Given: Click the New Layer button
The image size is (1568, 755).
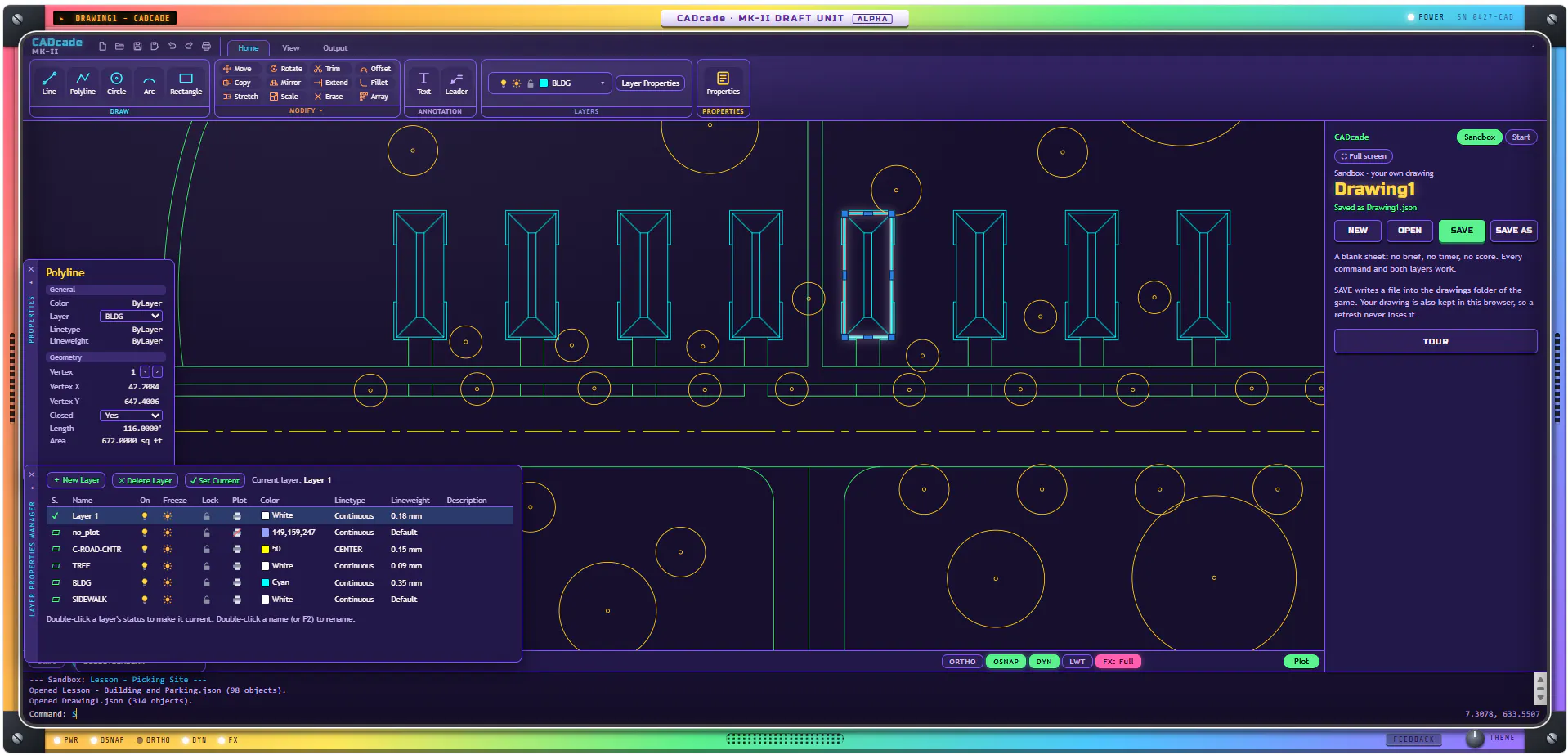Looking at the screenshot, I should (x=76, y=480).
